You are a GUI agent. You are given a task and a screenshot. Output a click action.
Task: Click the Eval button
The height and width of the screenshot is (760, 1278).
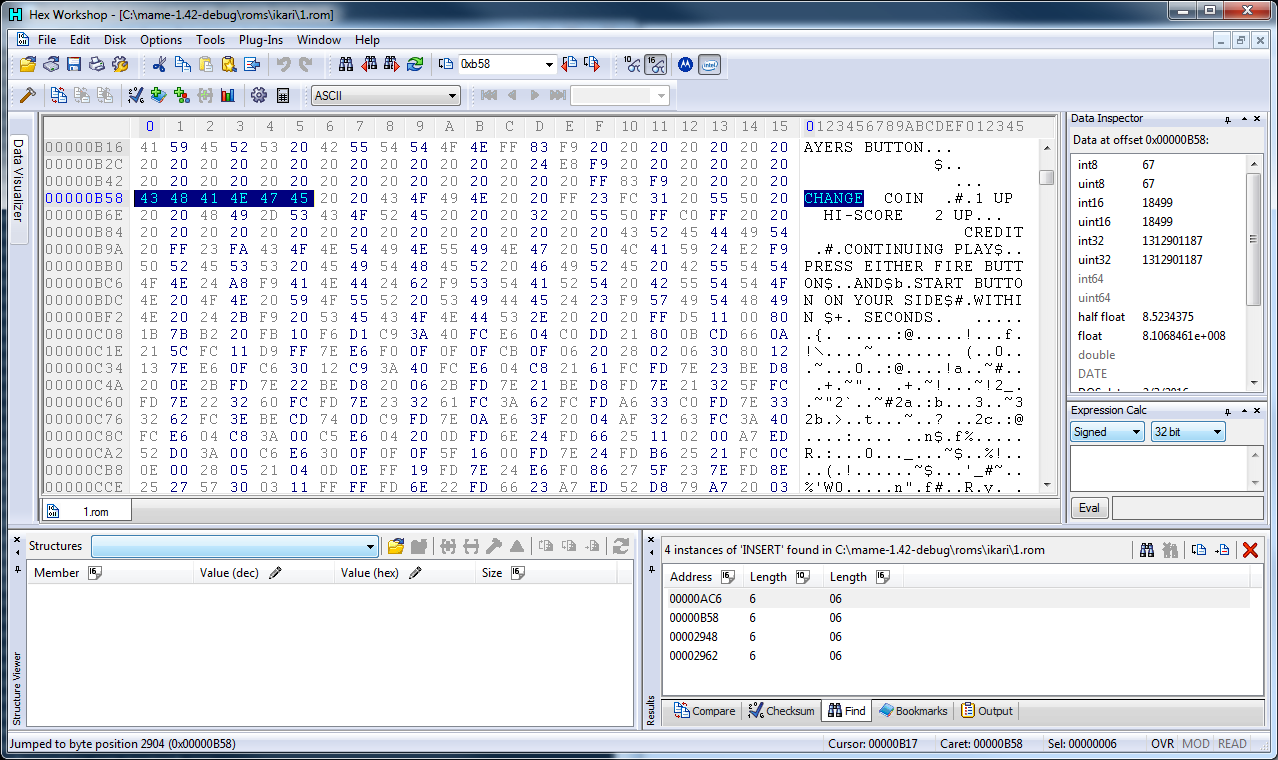click(x=1089, y=508)
